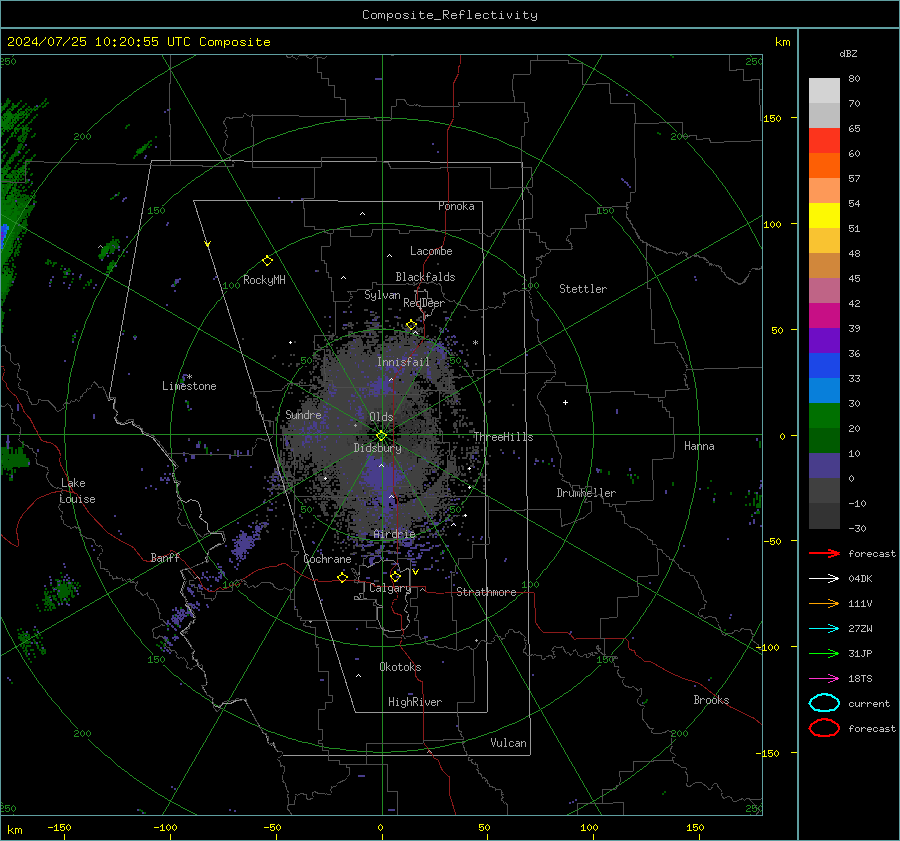Click the cyan current ellipse icon
This screenshot has width=900, height=841.
824,703
